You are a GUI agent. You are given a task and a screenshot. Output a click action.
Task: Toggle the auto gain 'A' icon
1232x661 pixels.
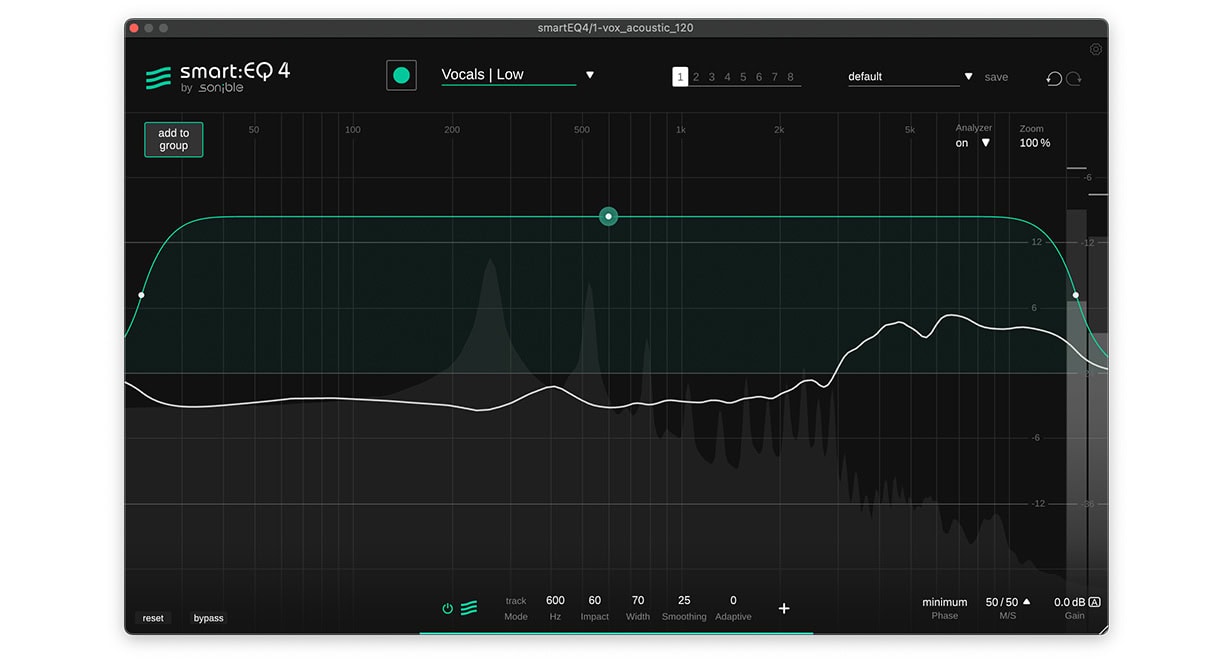click(x=1094, y=602)
